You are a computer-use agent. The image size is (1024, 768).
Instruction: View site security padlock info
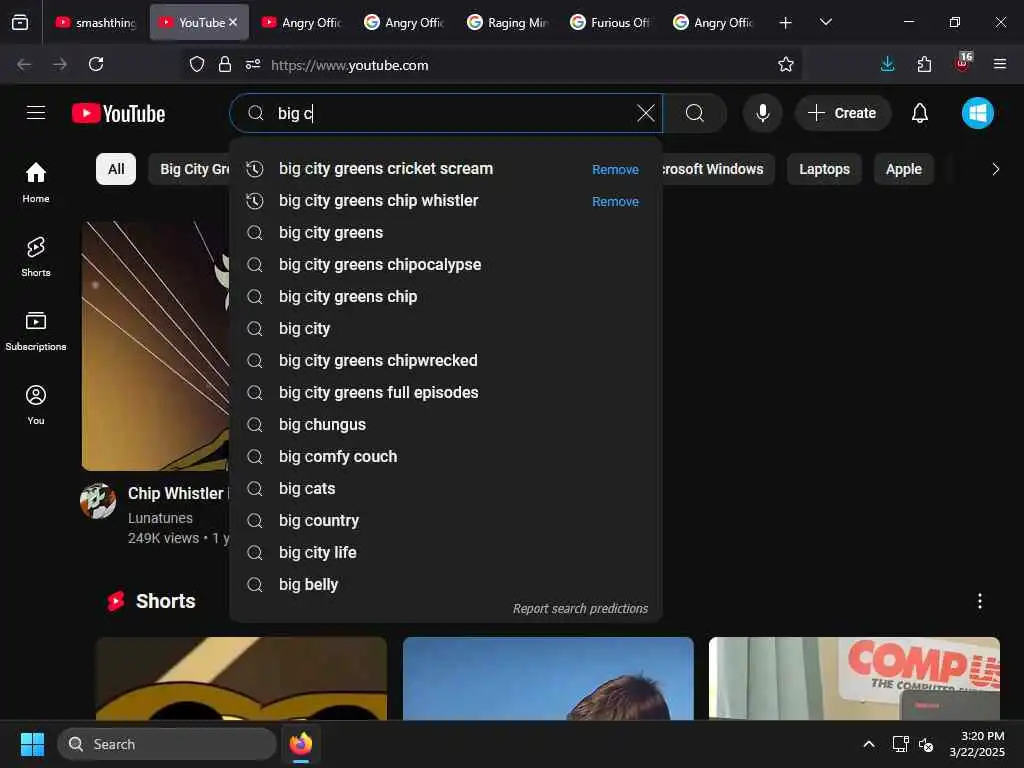click(x=225, y=65)
